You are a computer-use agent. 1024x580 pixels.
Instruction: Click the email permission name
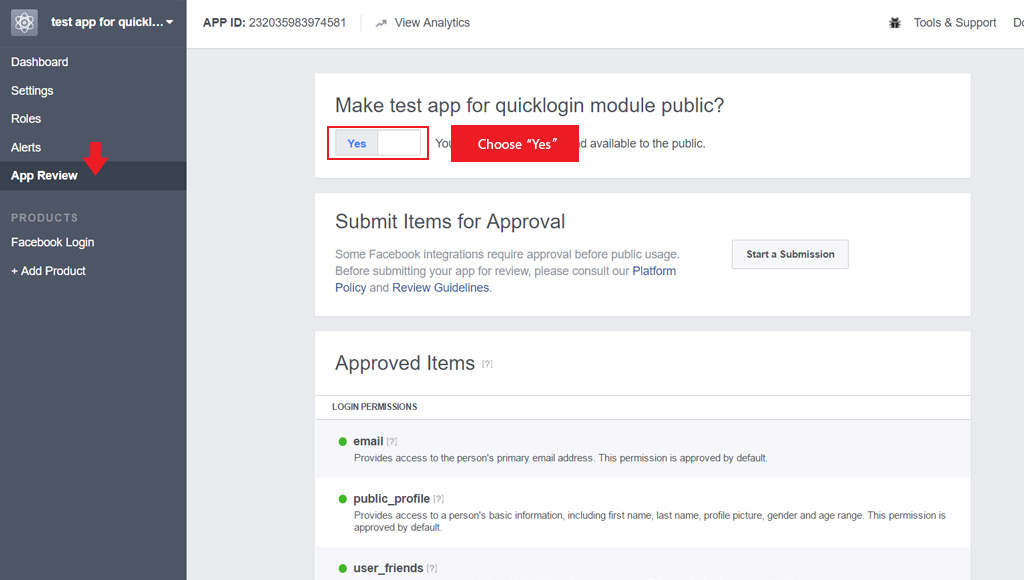[368, 442]
